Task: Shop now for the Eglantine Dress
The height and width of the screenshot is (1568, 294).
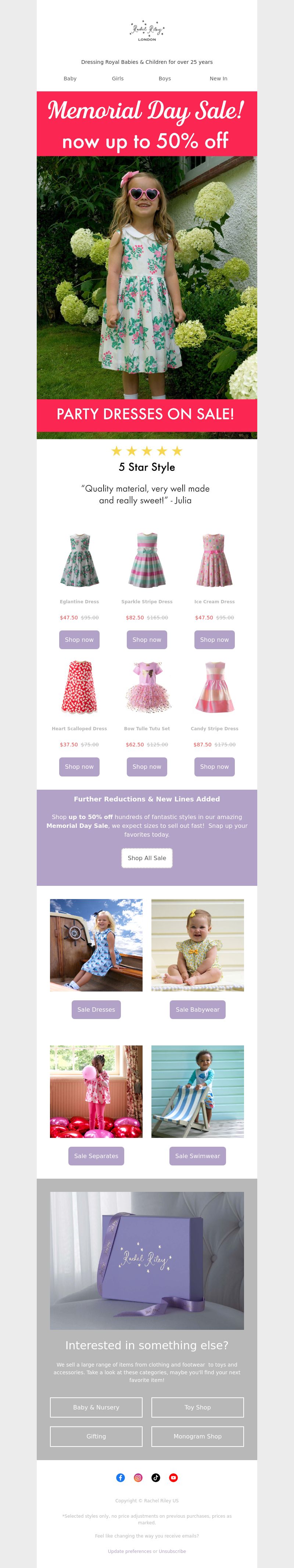Action: click(79, 640)
